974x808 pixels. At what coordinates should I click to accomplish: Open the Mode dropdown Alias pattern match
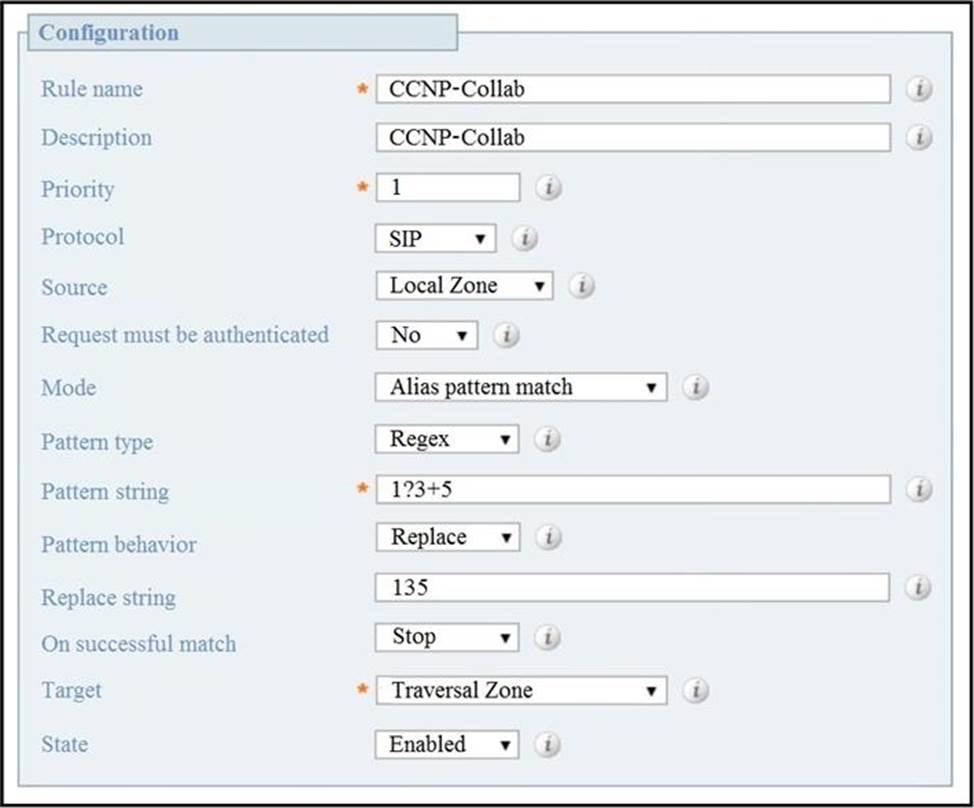(521, 387)
